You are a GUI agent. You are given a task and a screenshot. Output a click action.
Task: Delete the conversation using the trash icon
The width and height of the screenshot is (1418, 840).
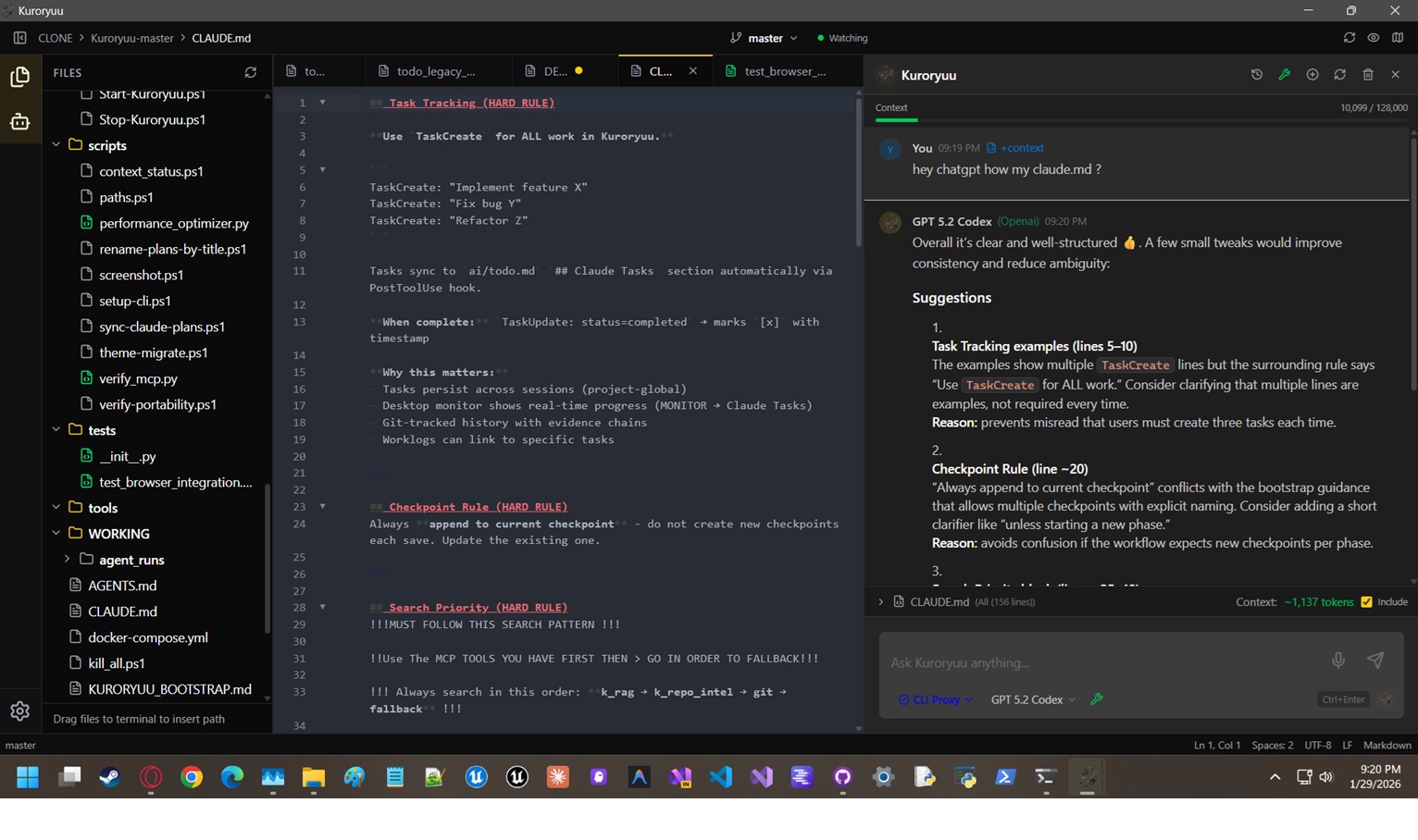1368,75
